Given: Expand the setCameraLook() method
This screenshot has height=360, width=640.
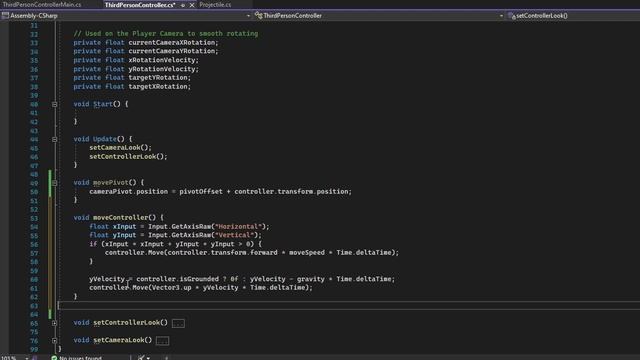Looking at the screenshot, I should 54,340.
